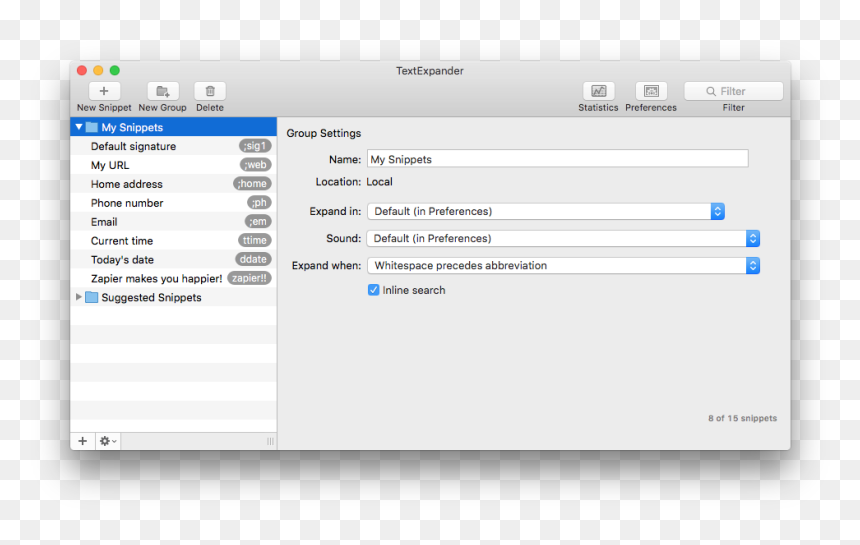Expand the Suggested Snippets group triangle
Screen dimensions: 860x545
click(x=78, y=297)
